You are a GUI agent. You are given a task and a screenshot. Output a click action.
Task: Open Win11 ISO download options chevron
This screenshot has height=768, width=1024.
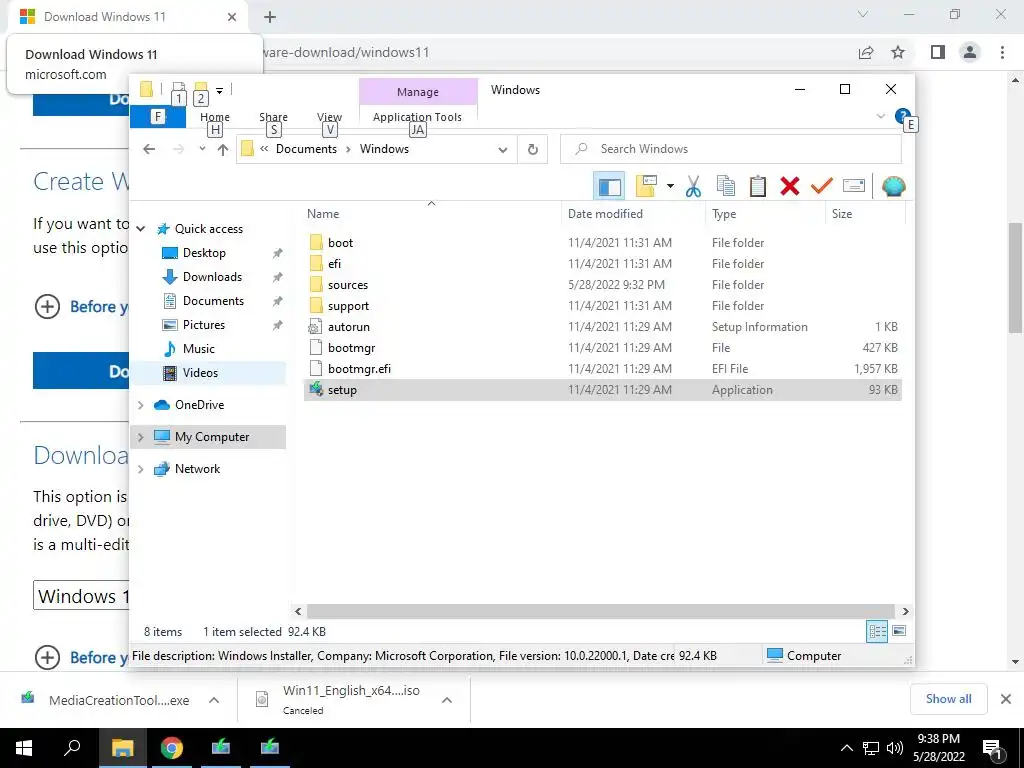point(447,700)
